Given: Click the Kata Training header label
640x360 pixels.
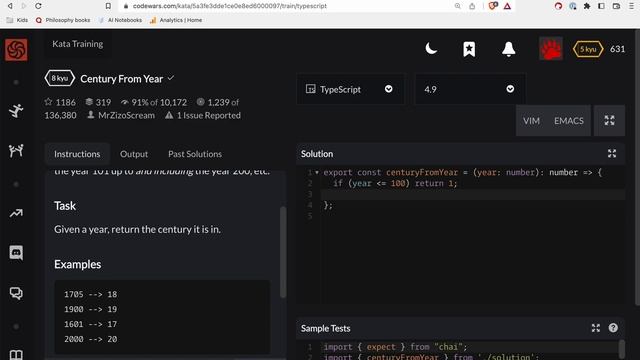Looking at the screenshot, I should pos(78,44).
